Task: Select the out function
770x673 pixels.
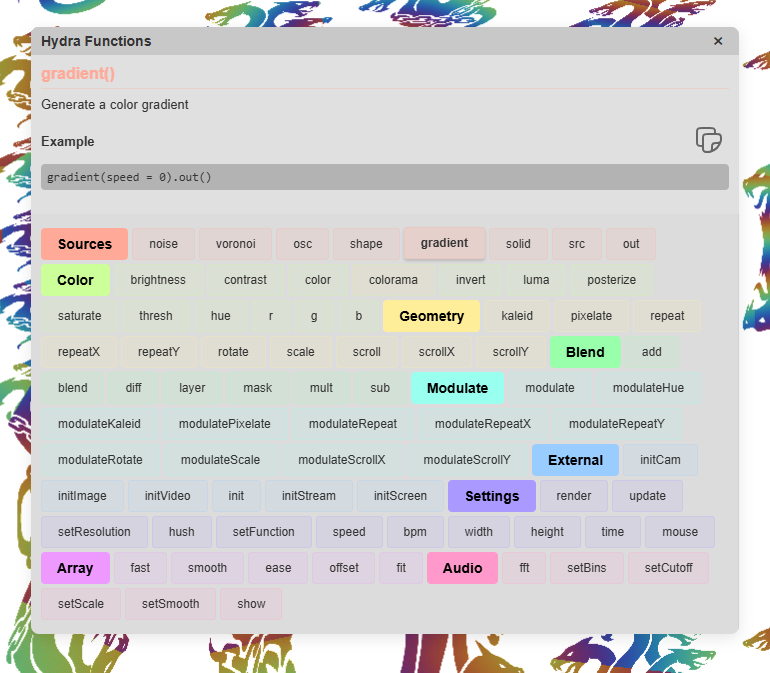Action: 631,244
